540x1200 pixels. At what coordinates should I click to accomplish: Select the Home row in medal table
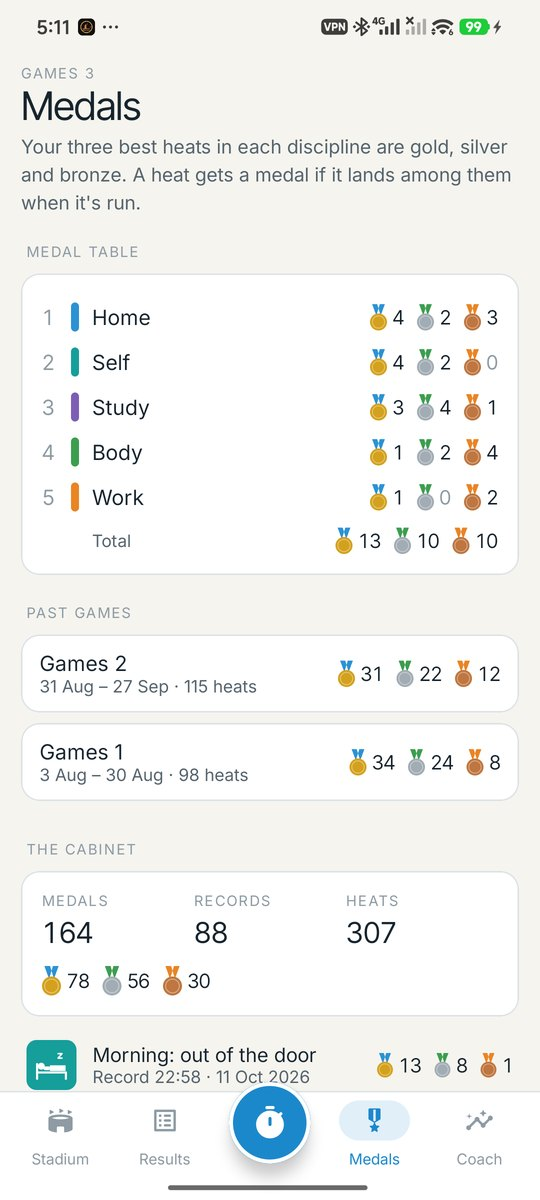click(270, 318)
